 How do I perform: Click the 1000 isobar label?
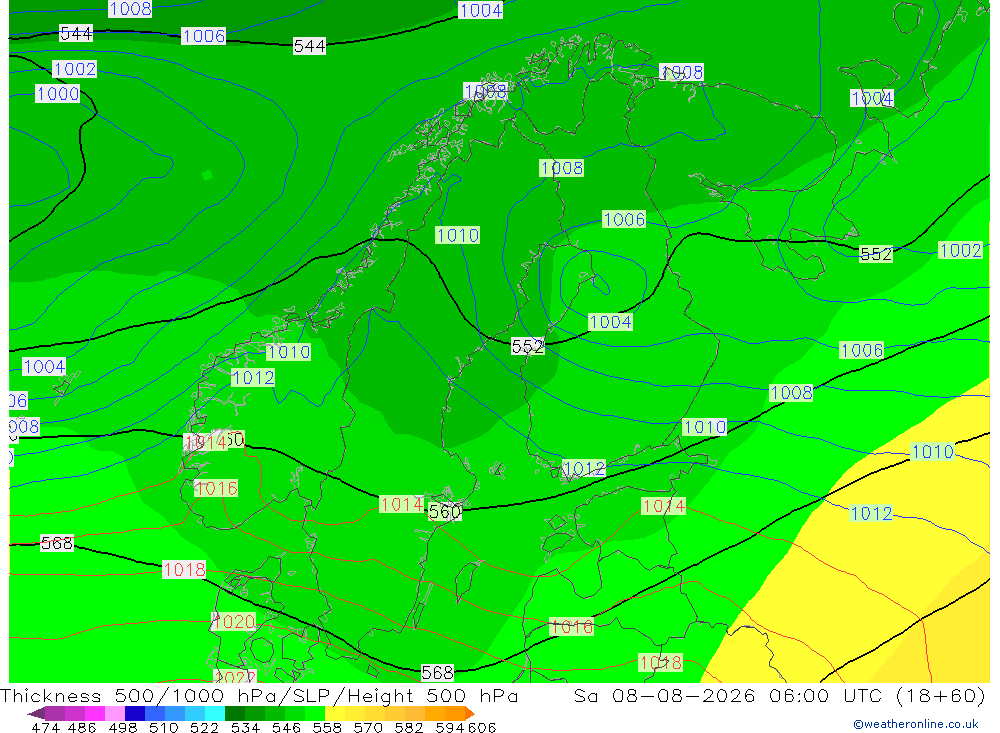coord(57,94)
